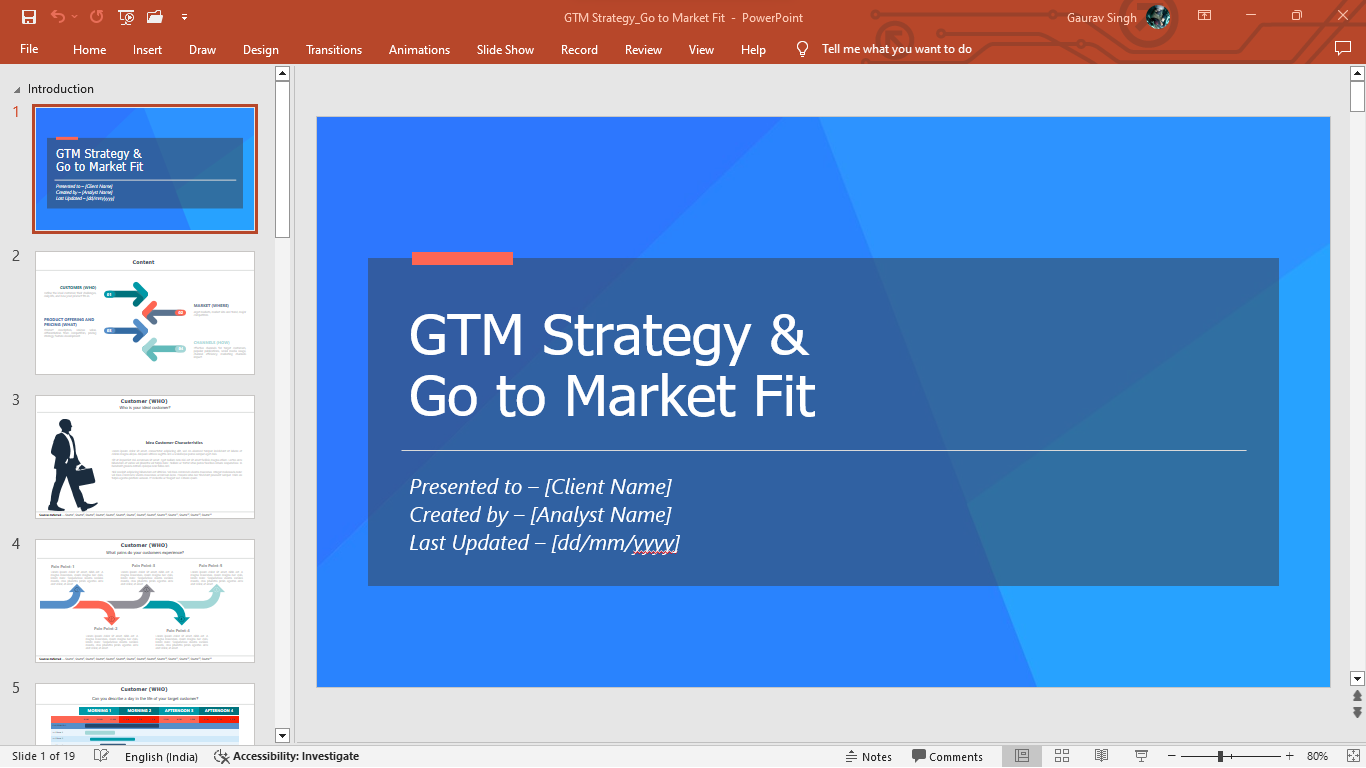Image resolution: width=1366 pixels, height=768 pixels.
Task: Open the Transitions tab
Action: [334, 49]
